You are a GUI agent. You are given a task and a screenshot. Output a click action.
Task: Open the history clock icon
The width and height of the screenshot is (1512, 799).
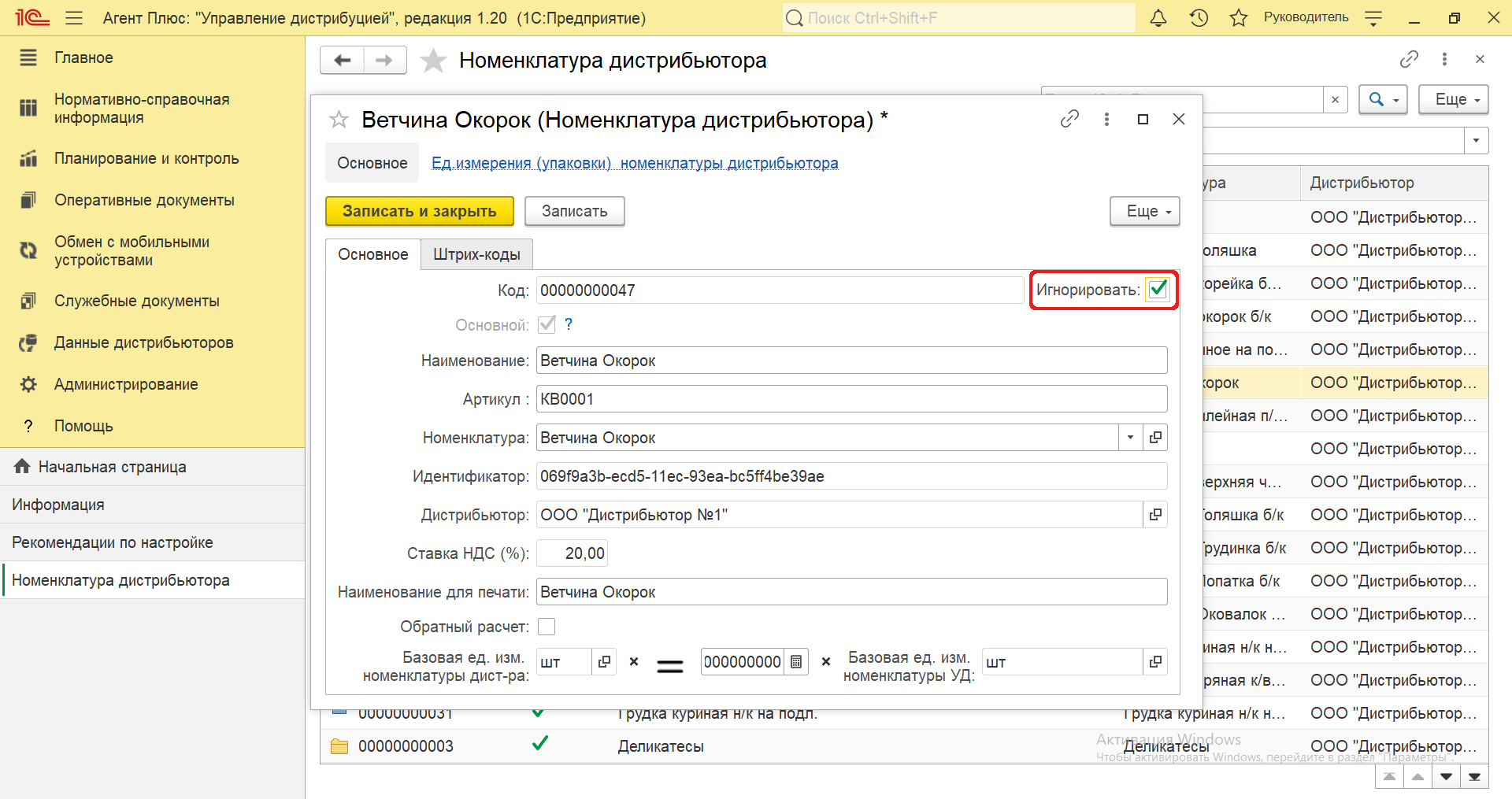pyautogui.click(x=1199, y=18)
